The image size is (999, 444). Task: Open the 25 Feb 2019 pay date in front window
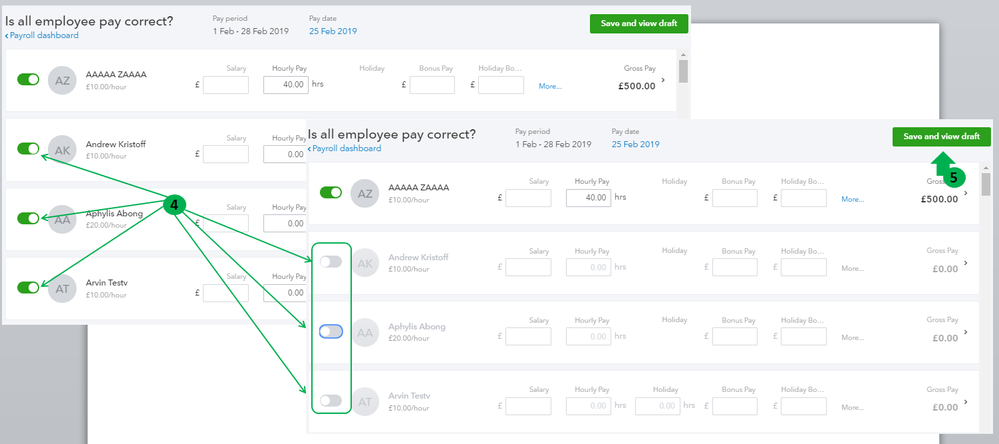point(634,145)
